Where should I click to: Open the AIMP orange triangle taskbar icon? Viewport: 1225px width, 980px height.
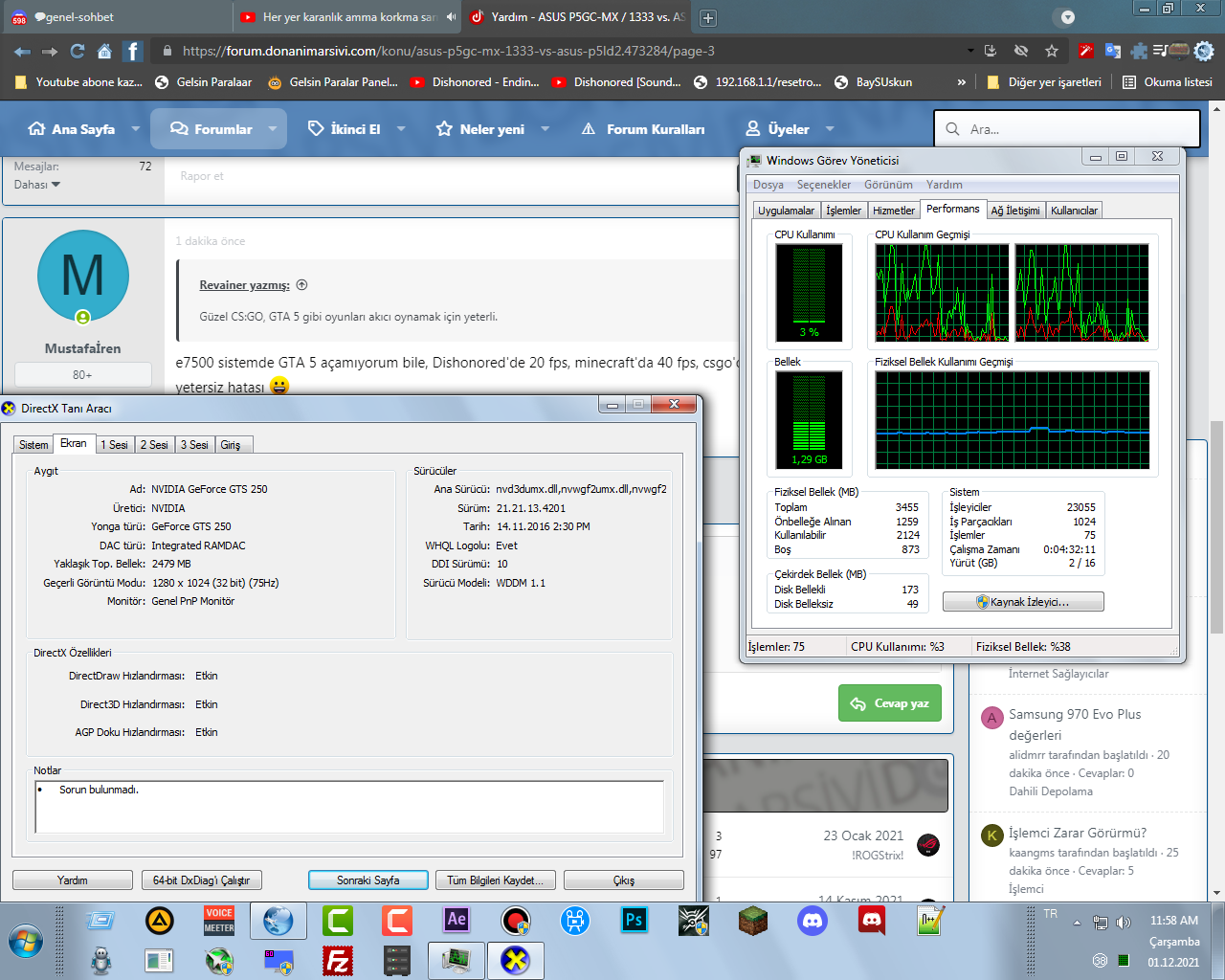pyautogui.click(x=160, y=921)
